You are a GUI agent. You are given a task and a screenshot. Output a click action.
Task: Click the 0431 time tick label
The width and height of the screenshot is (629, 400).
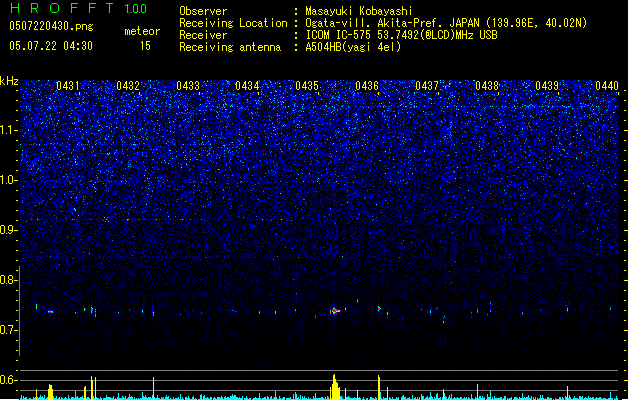[67, 86]
